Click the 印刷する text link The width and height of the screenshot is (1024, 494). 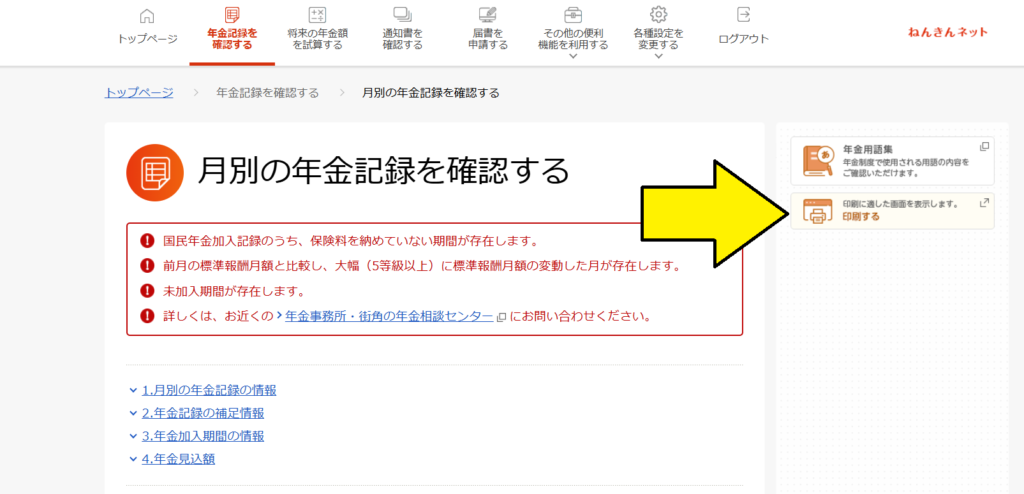pos(861,216)
